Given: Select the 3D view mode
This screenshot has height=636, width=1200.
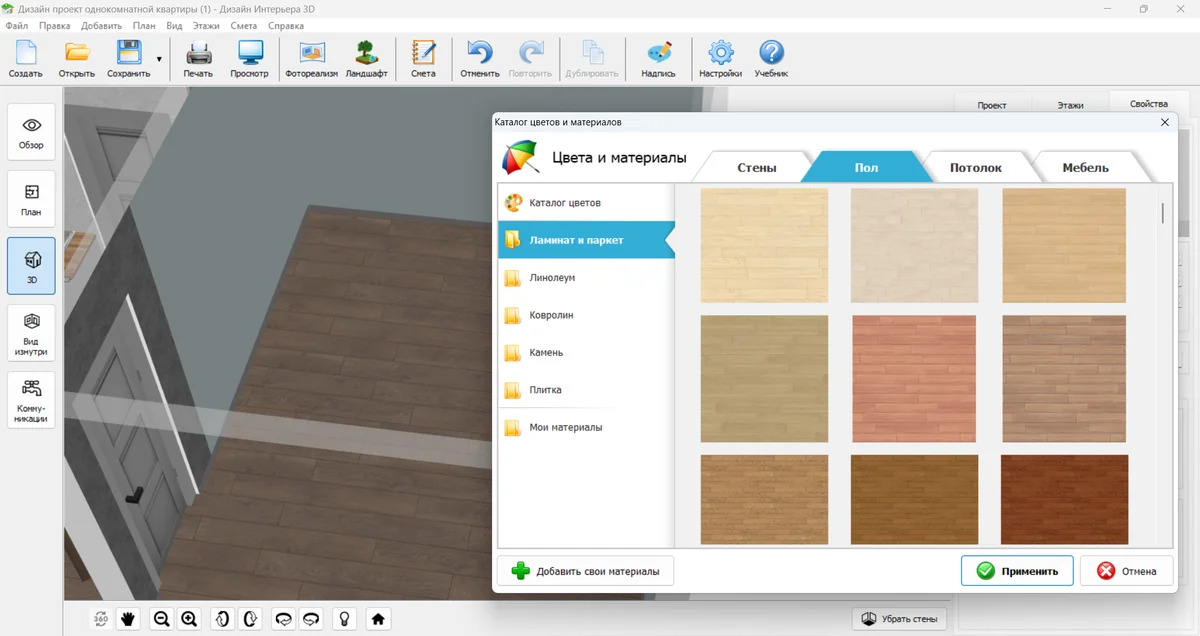Looking at the screenshot, I should [31, 266].
